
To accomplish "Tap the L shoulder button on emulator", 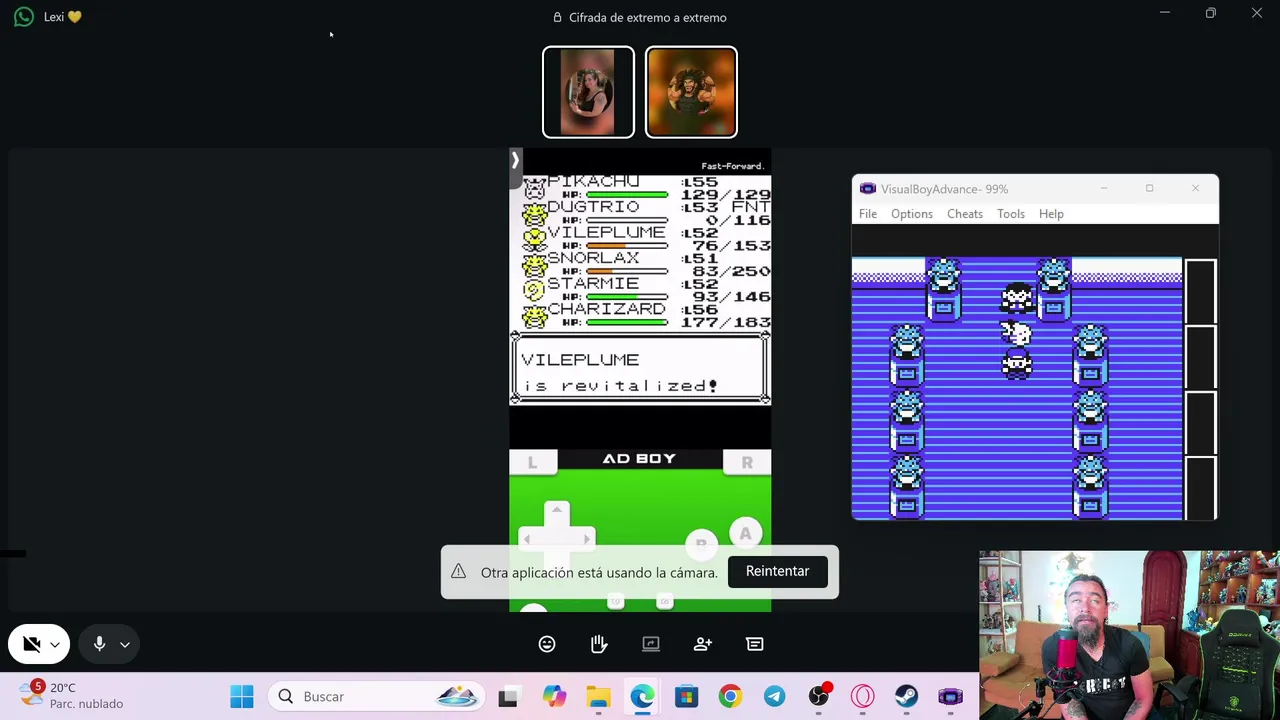I will (x=532, y=462).
